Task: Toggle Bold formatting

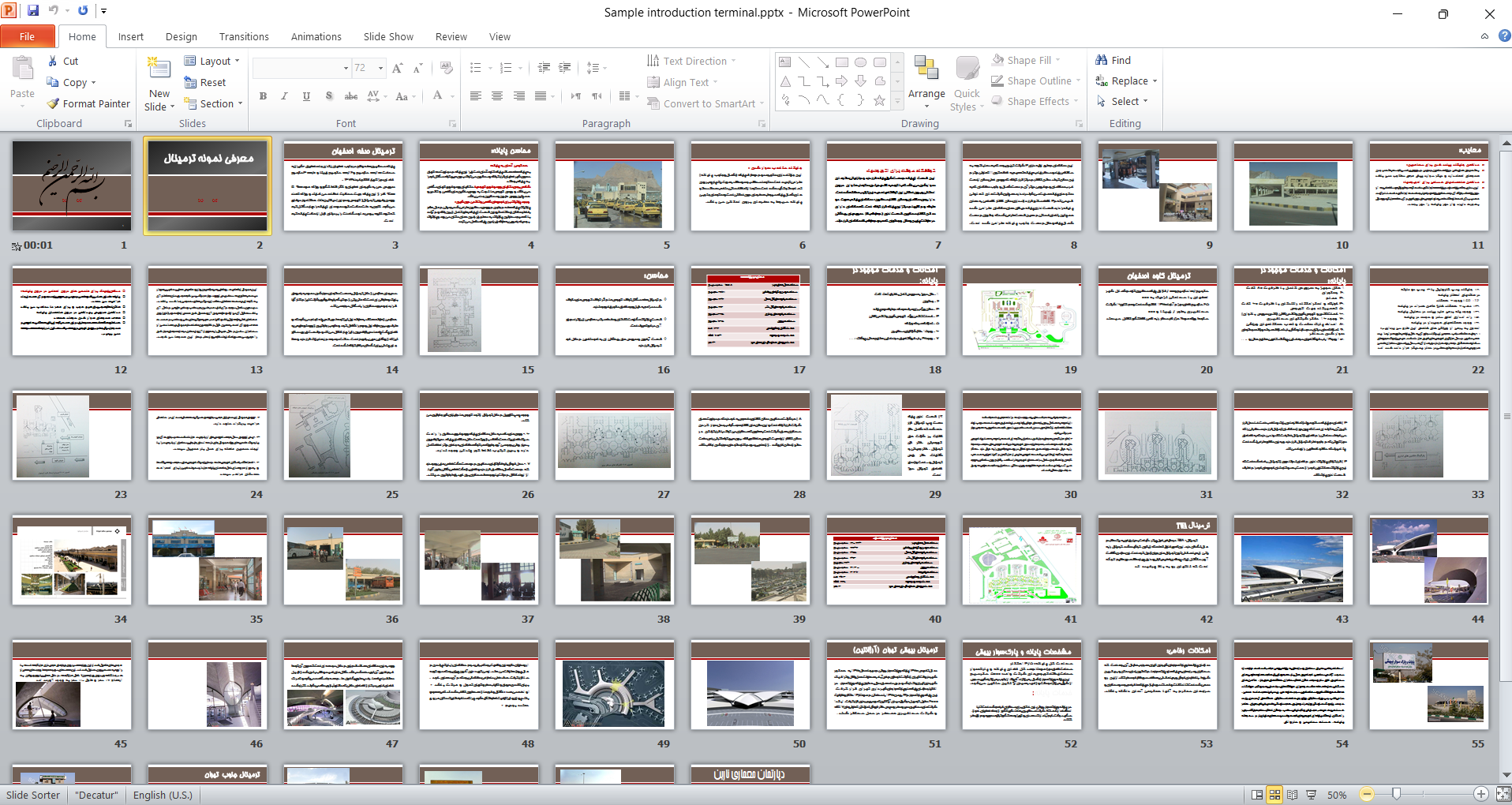Action: [263, 96]
